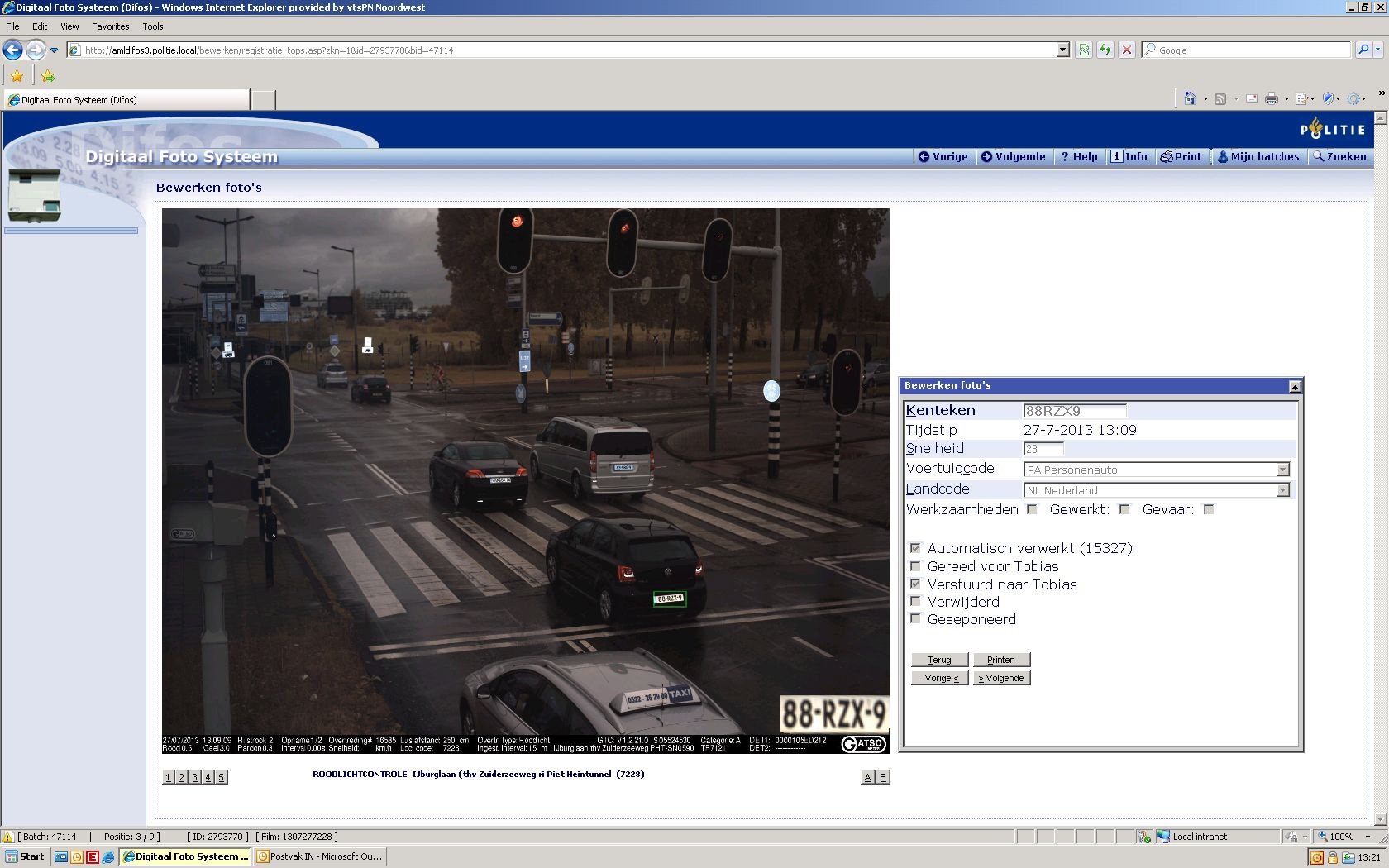Open the View menu
The width and height of the screenshot is (1389, 868).
pos(69,26)
